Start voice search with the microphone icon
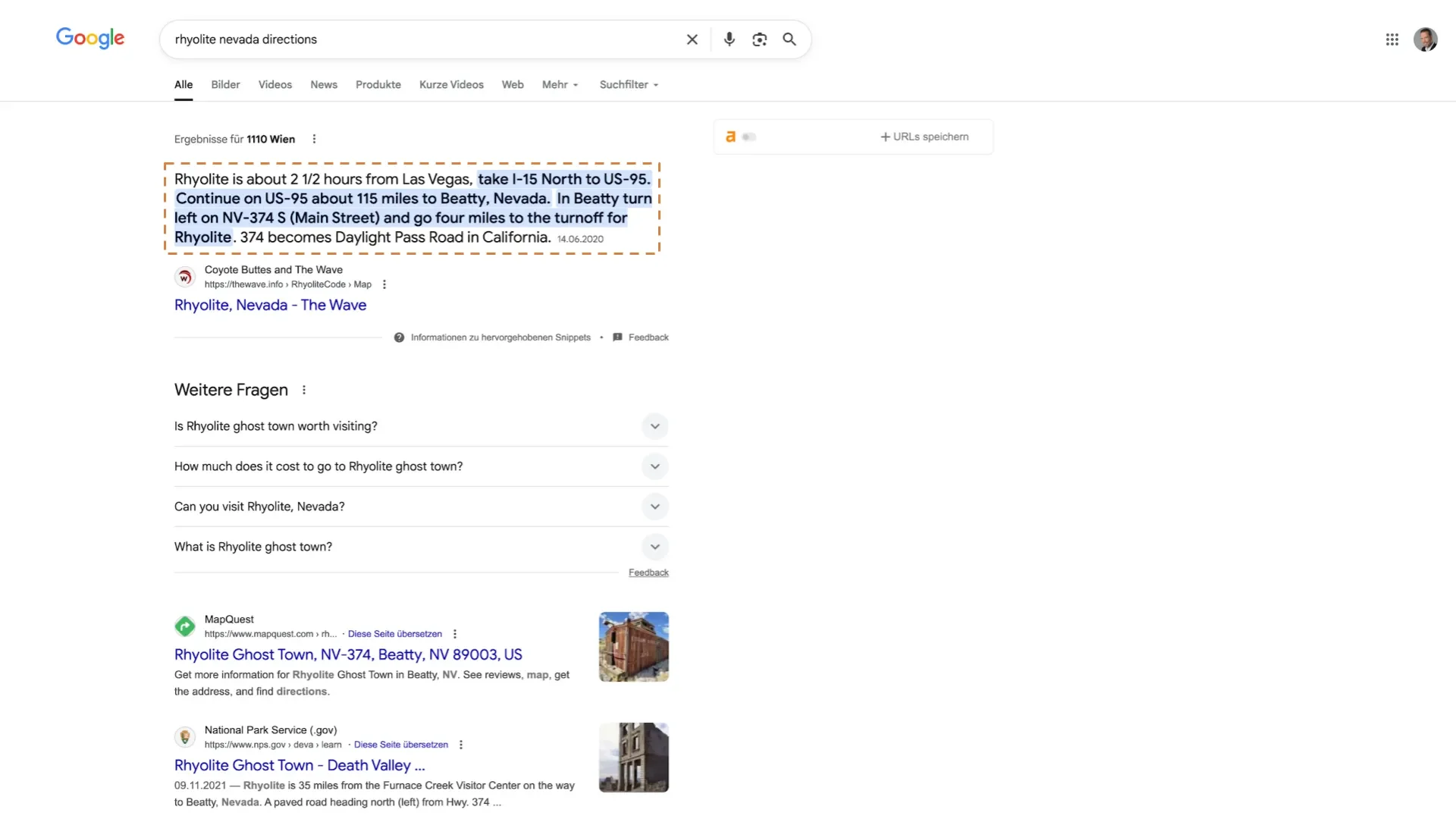The width and height of the screenshot is (1456, 819). point(729,39)
